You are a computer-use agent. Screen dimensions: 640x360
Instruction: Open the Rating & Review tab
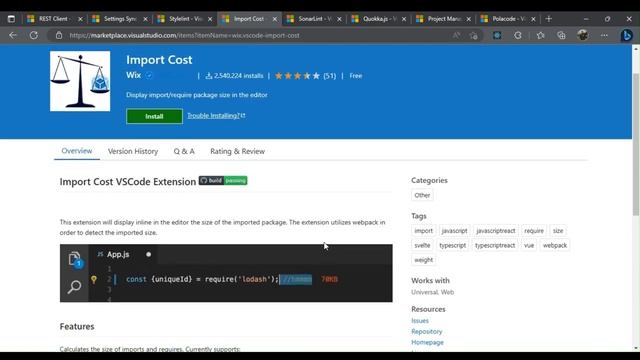tap(238, 151)
